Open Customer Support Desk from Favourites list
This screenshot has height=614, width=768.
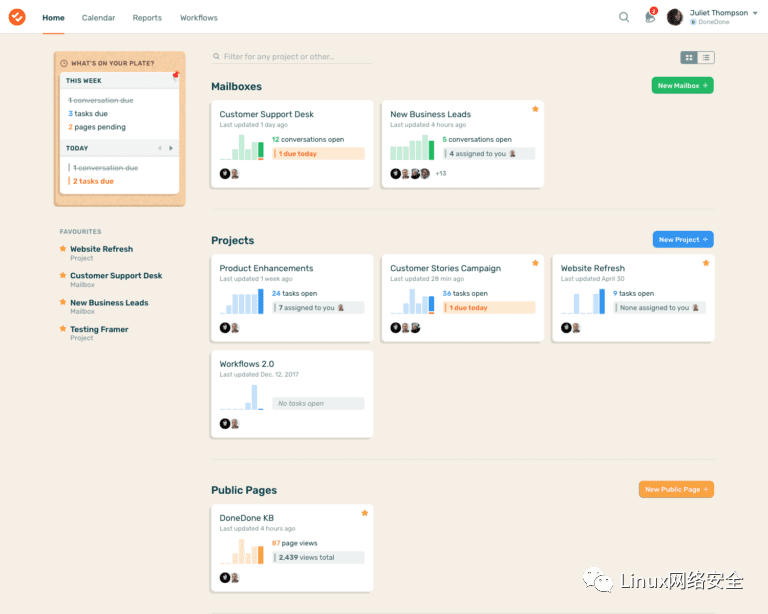pos(116,276)
